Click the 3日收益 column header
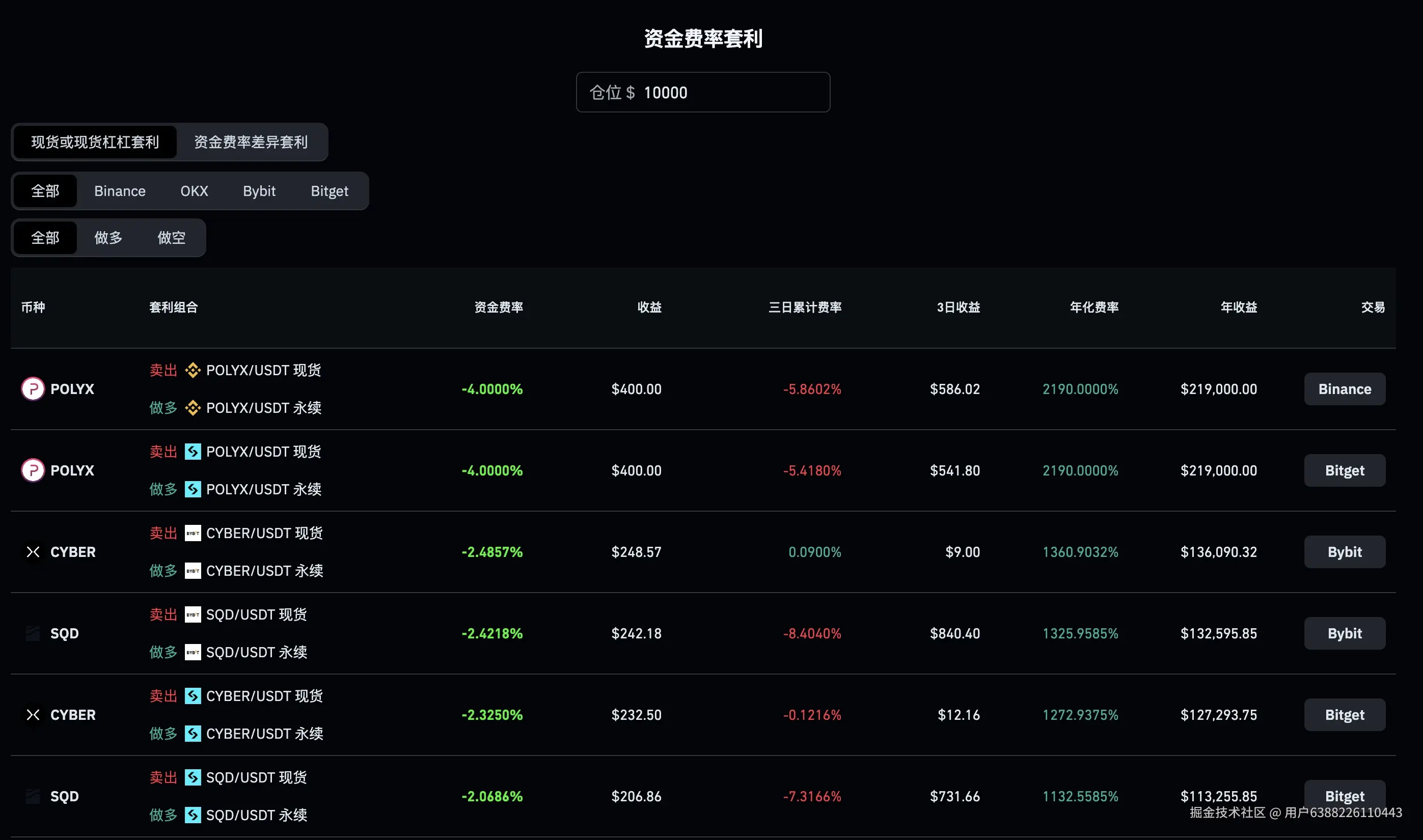This screenshot has width=1423, height=840. pos(958,307)
